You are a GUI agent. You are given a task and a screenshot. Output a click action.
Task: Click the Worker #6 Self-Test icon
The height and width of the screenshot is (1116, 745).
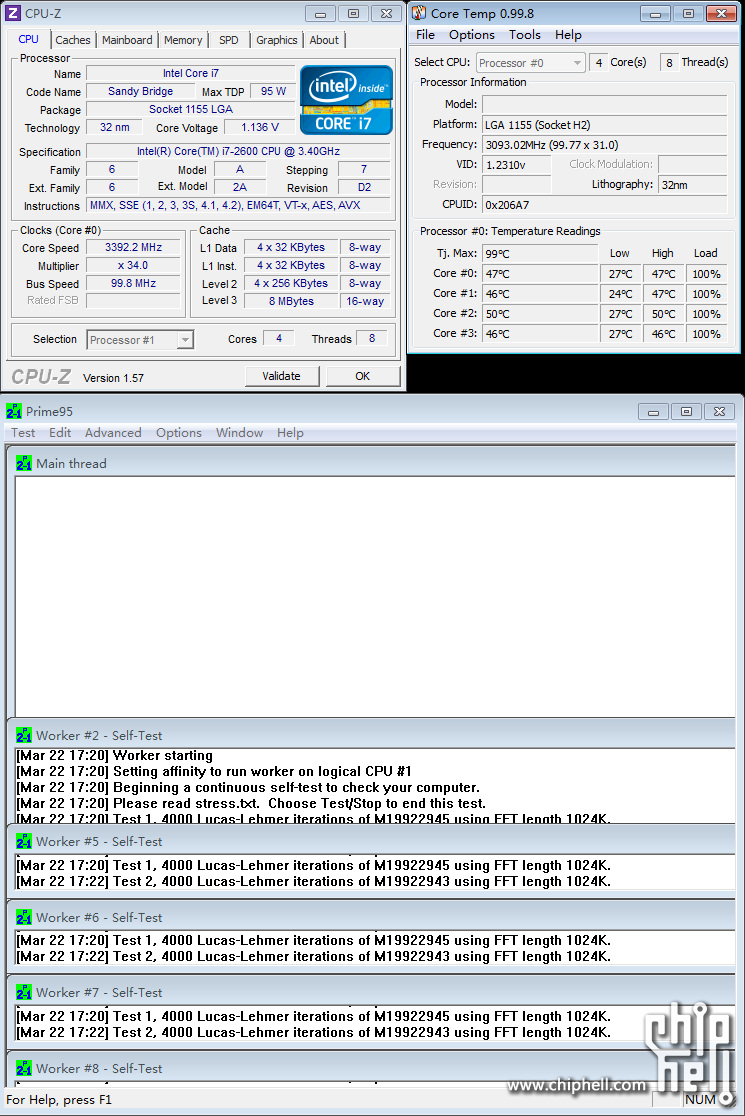23,917
